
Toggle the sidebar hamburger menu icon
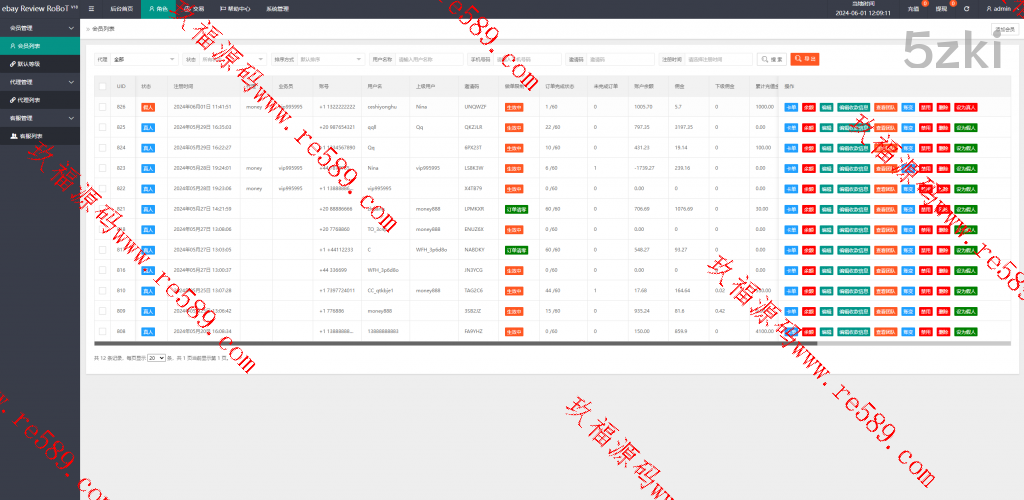pyautogui.click(x=89, y=8)
